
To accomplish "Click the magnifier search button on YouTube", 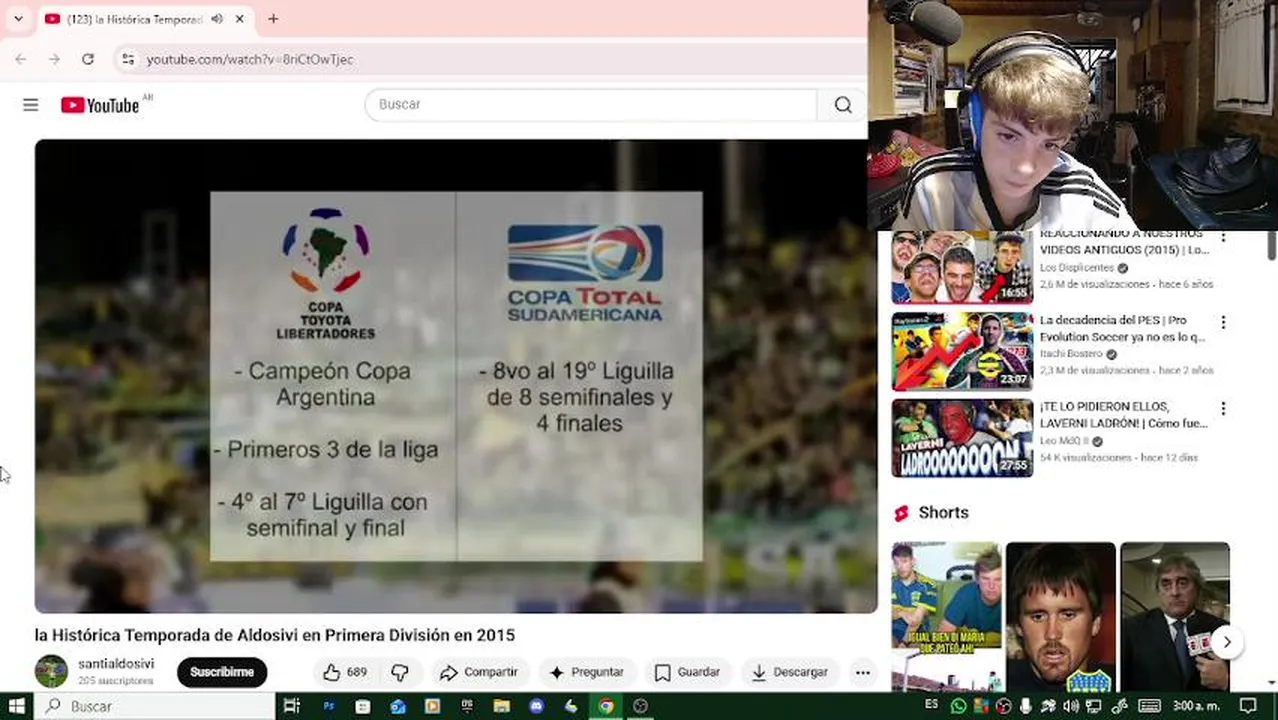I will pos(843,105).
